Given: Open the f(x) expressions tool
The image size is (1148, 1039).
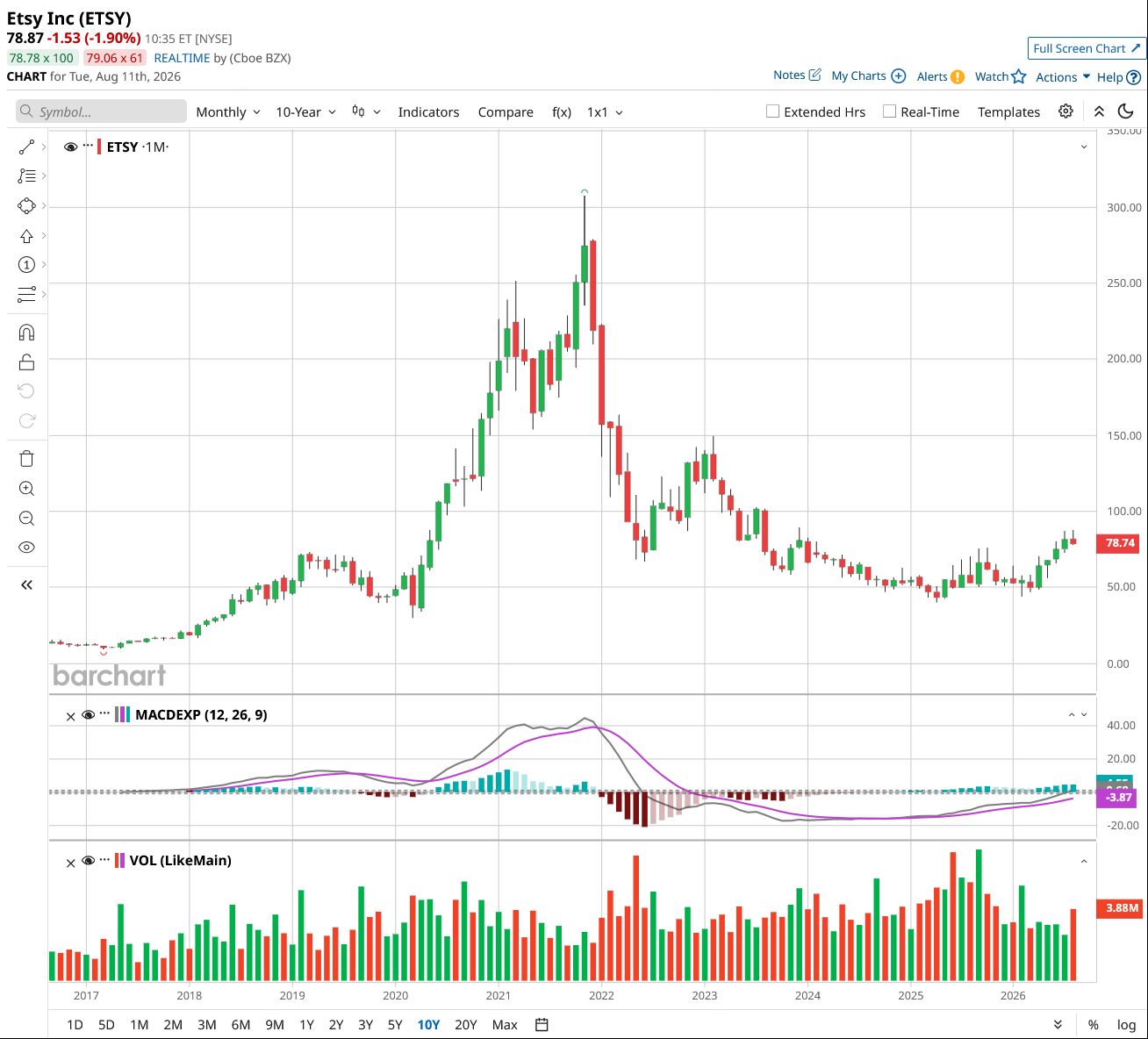Looking at the screenshot, I should 562,111.
